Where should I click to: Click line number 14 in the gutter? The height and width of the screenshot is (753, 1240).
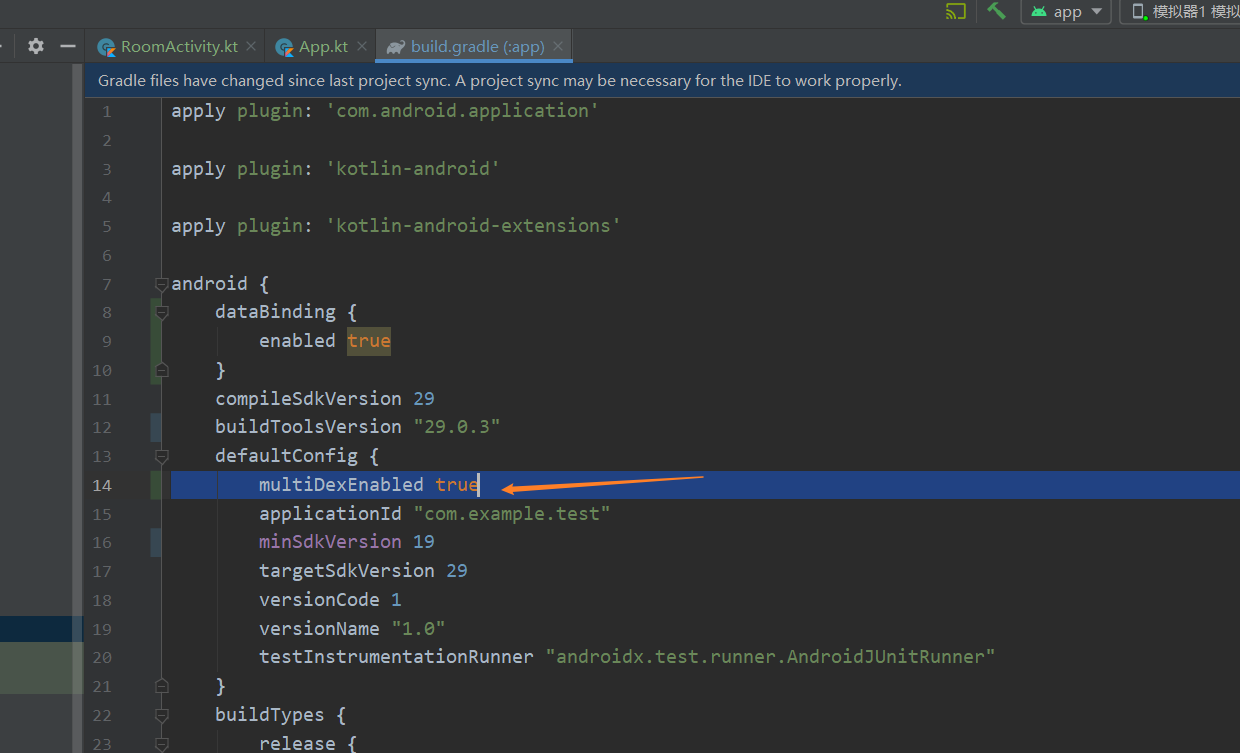[x=102, y=485]
